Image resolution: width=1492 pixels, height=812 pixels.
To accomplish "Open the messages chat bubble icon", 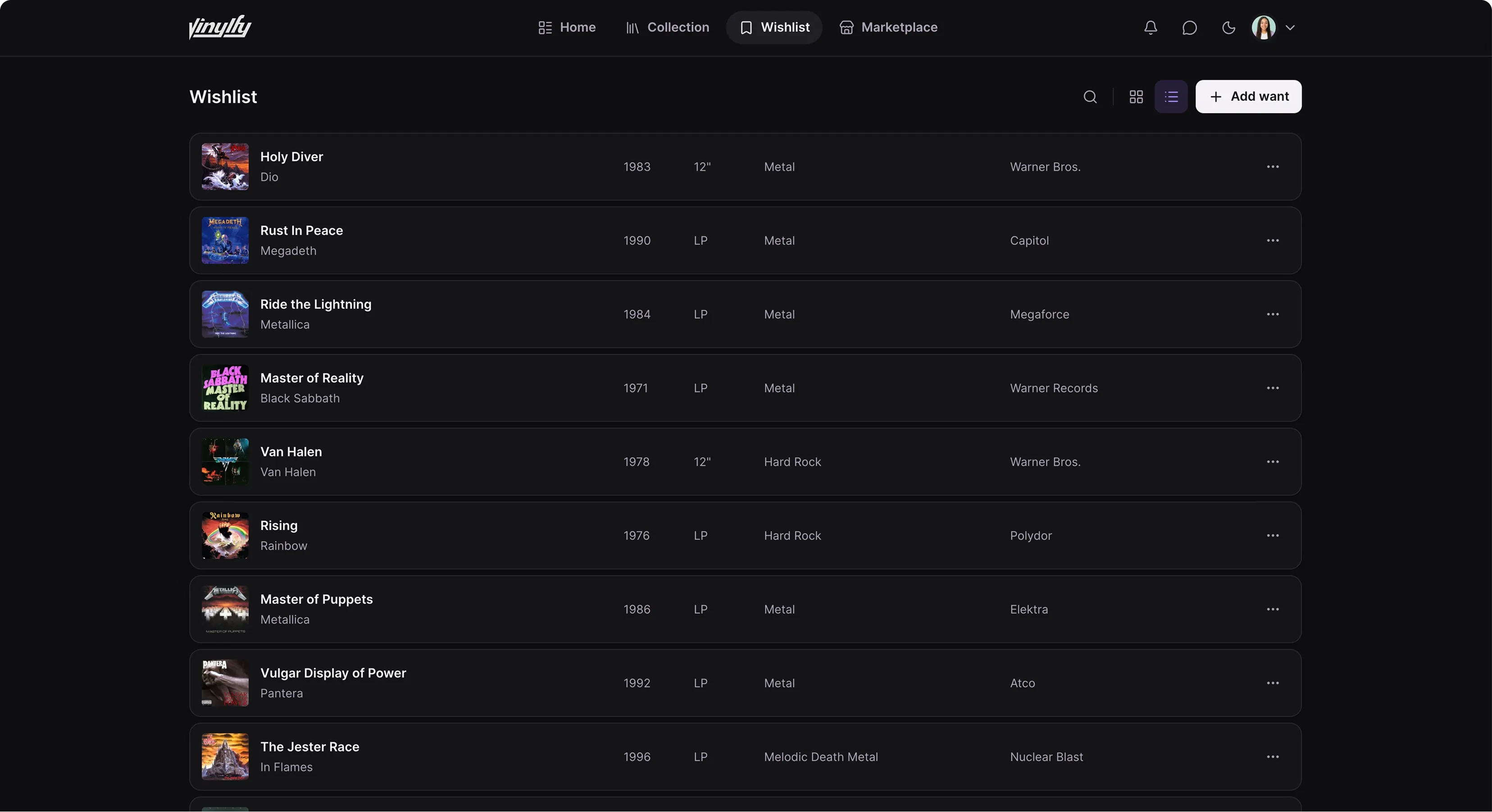I will [1189, 27].
